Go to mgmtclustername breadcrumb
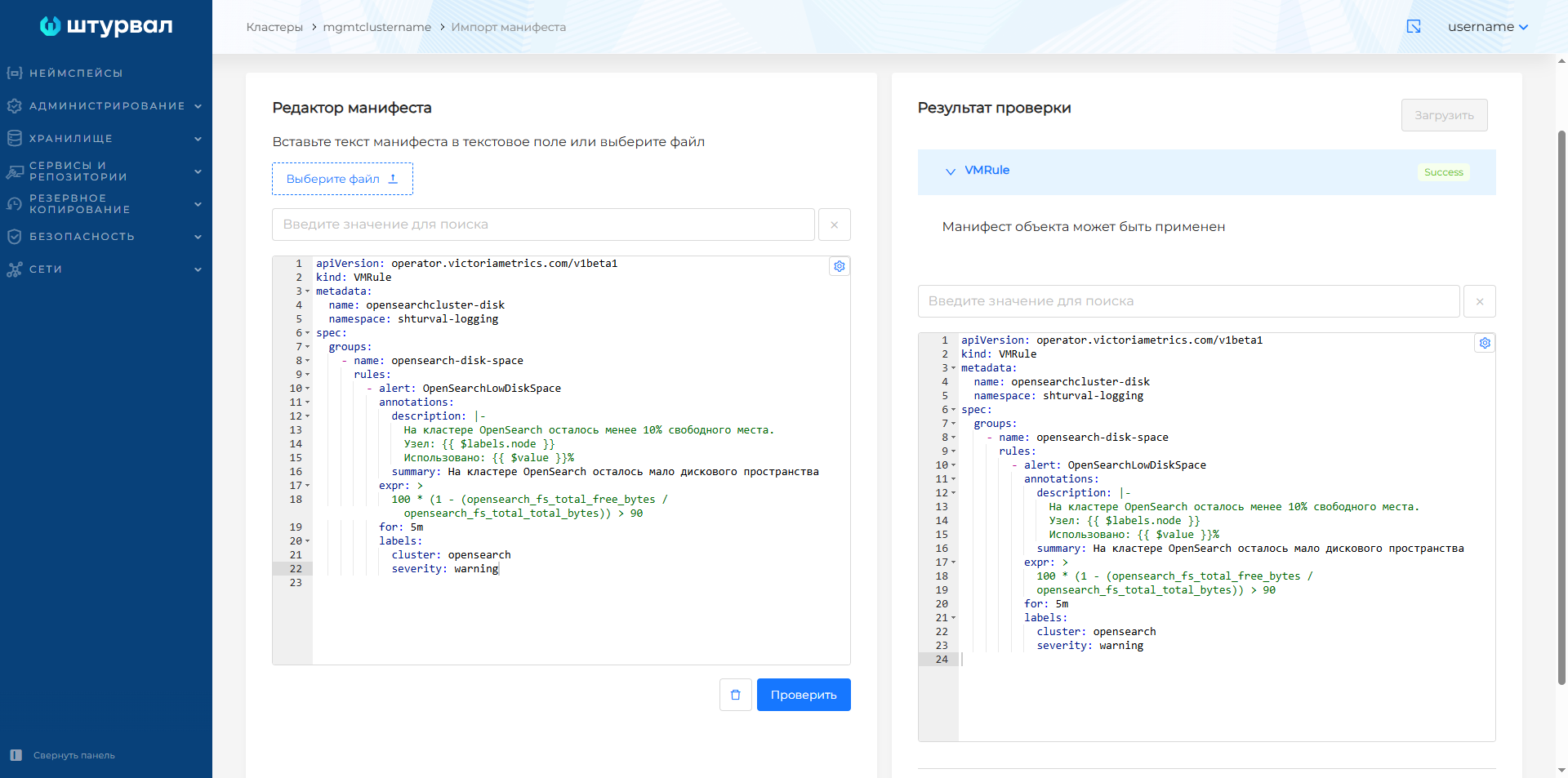Viewport: 1568px width, 778px height. coord(376,27)
